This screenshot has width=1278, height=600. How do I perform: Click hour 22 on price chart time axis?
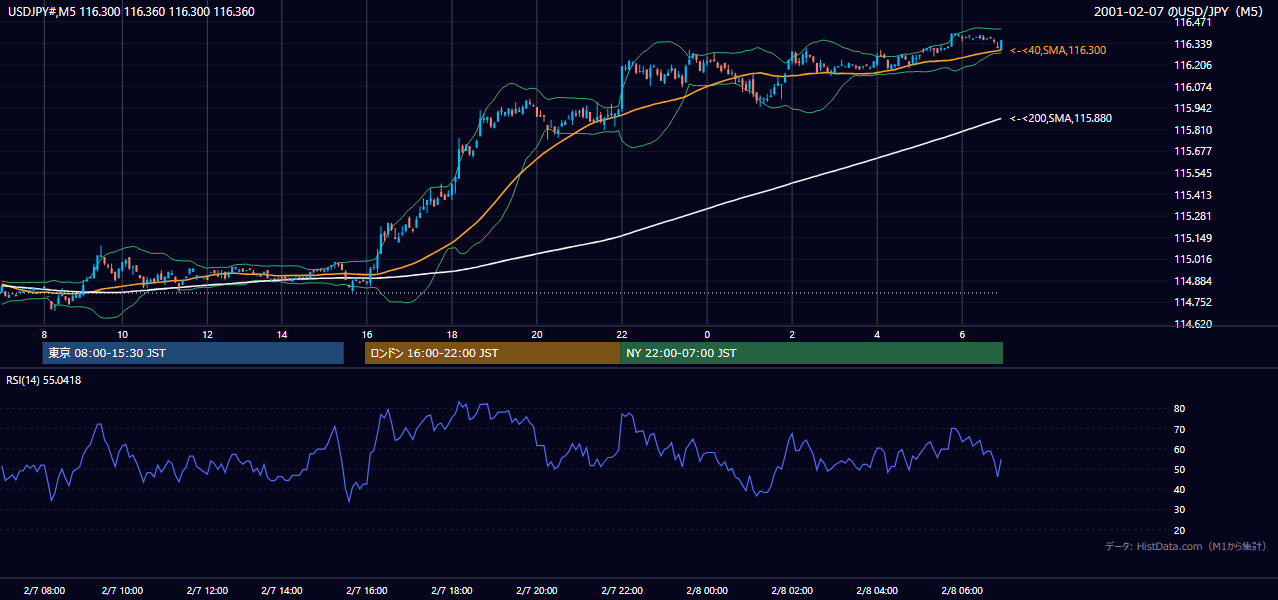click(622, 334)
